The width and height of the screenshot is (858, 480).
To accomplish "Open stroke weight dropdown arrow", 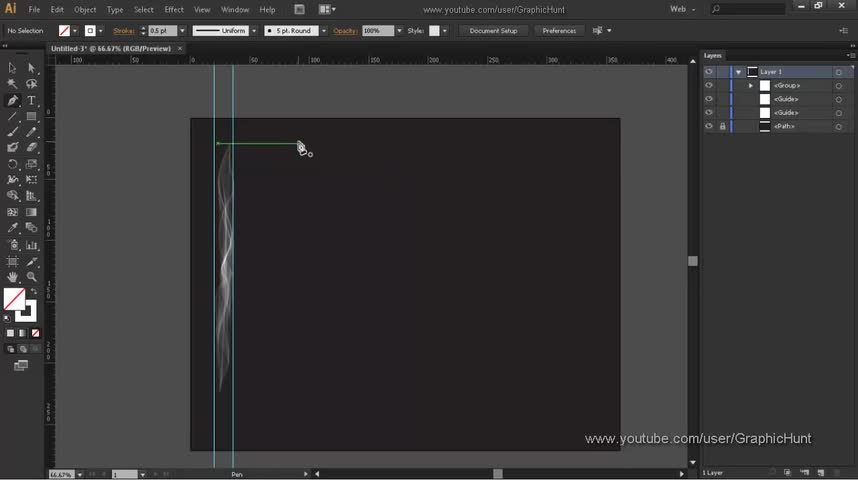I will [x=182, y=31].
